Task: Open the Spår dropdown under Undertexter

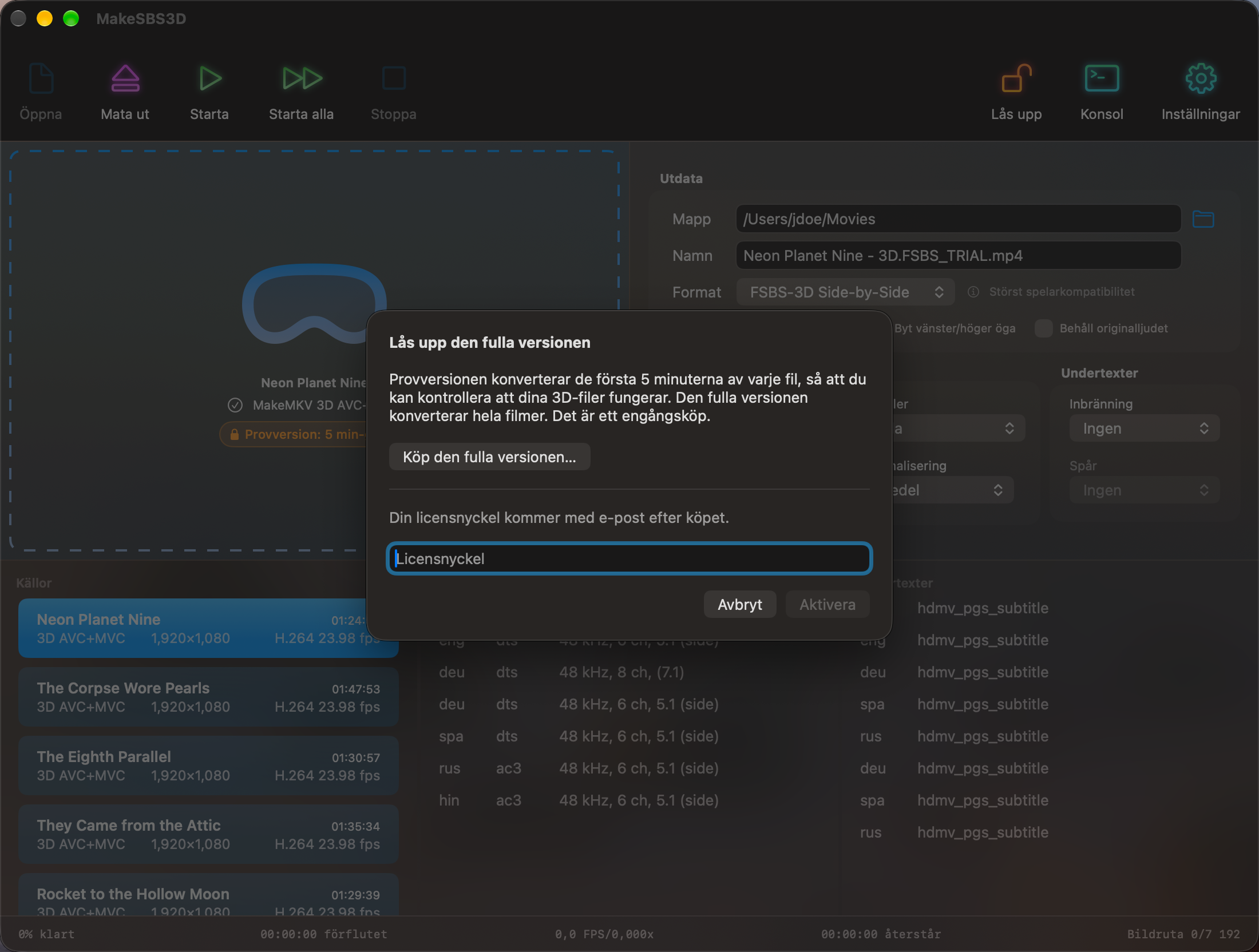Action: 1145,490
